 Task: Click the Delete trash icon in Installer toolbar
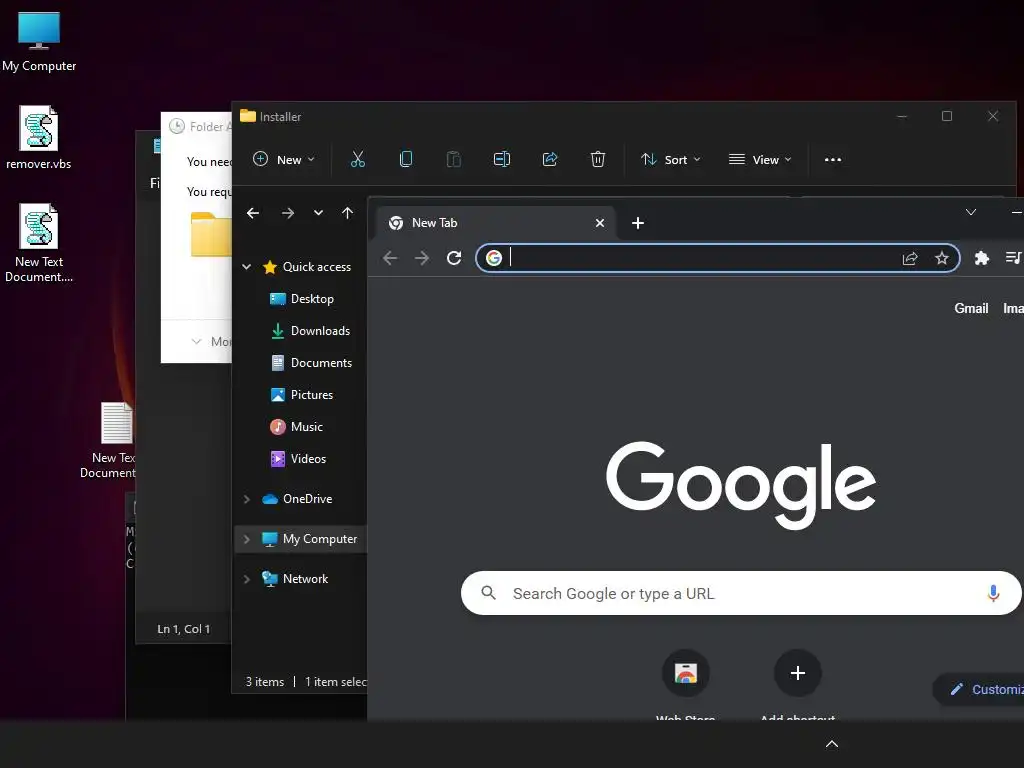(598, 159)
